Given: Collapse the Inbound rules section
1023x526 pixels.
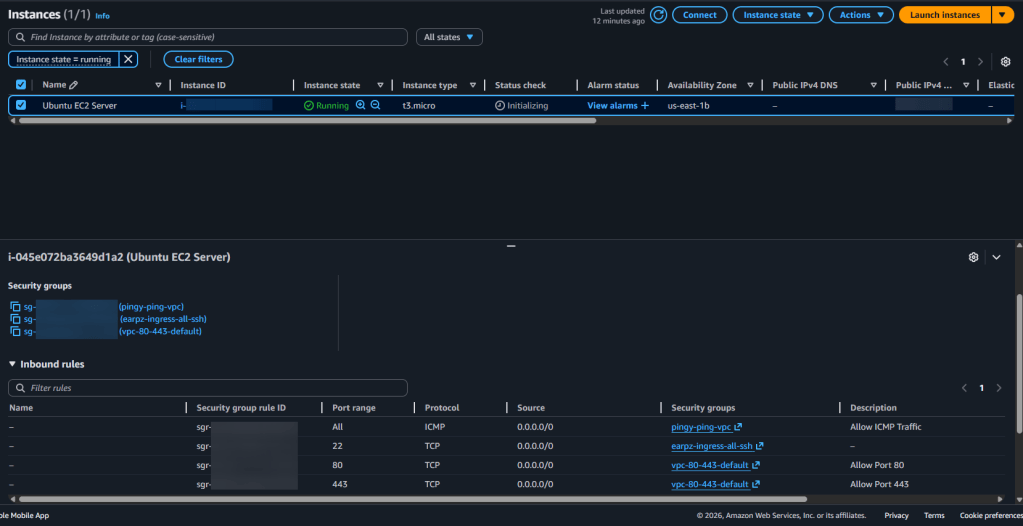Looking at the screenshot, I should click(13, 365).
